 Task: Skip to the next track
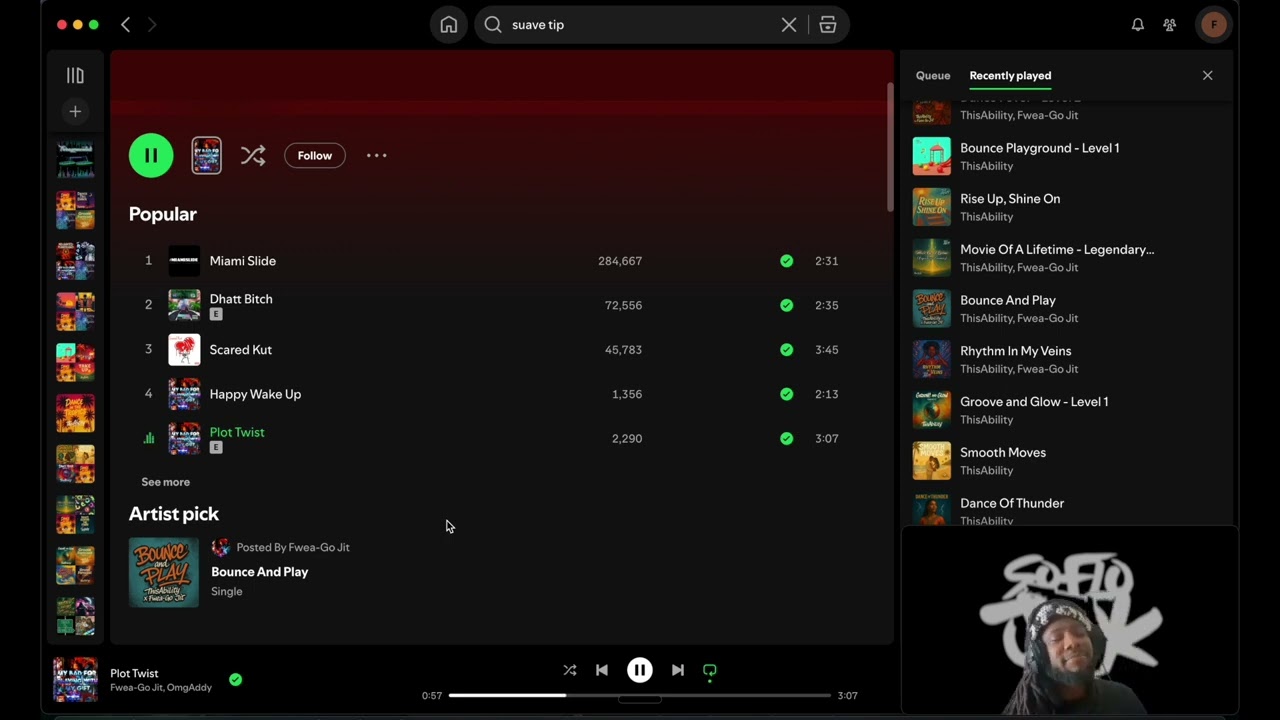678,670
